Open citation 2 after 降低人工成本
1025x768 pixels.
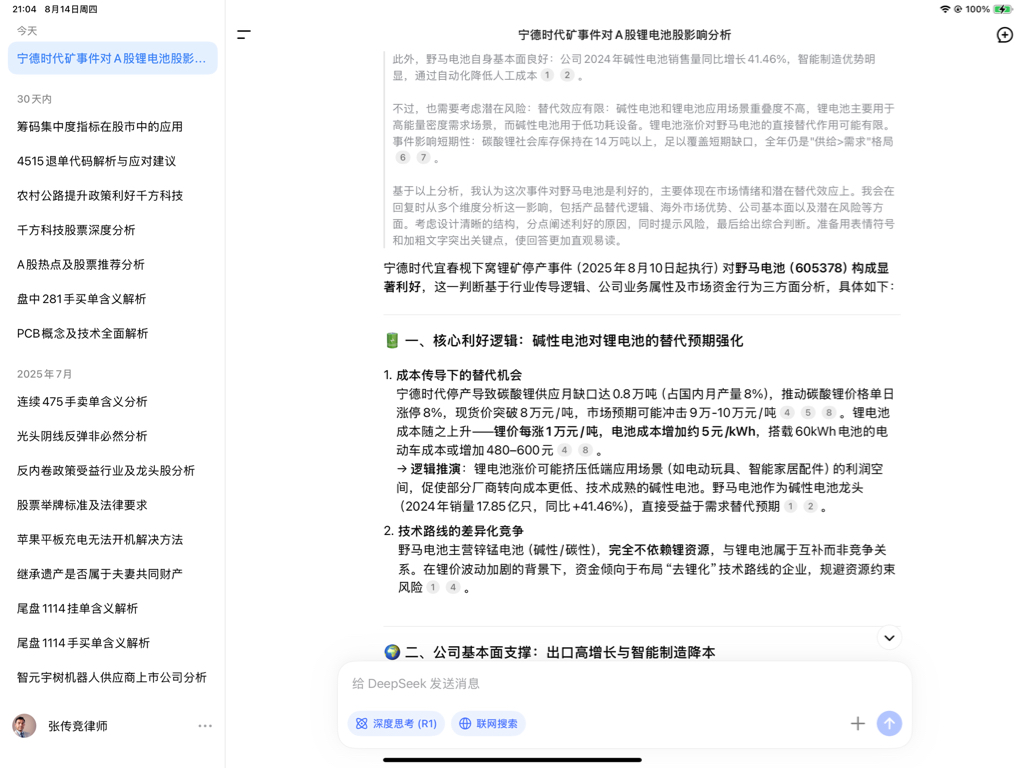pos(567,75)
